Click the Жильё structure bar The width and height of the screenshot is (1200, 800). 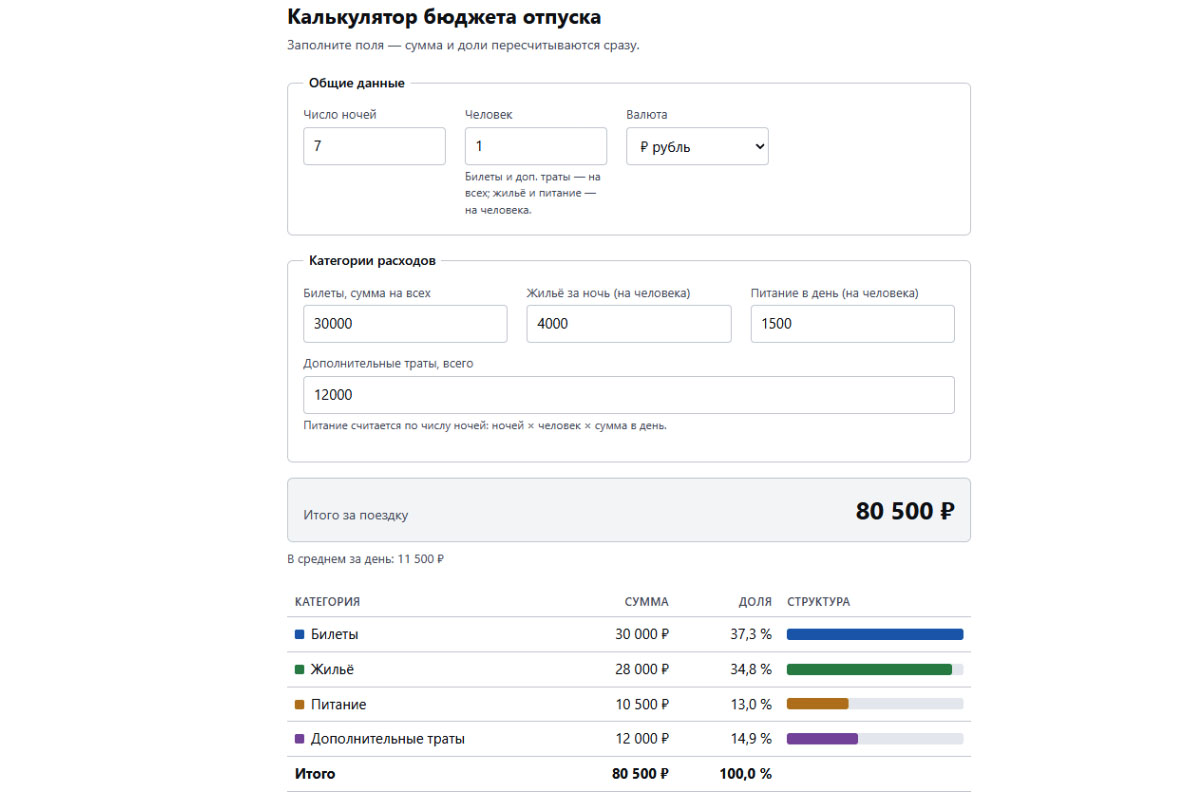[x=875, y=669]
